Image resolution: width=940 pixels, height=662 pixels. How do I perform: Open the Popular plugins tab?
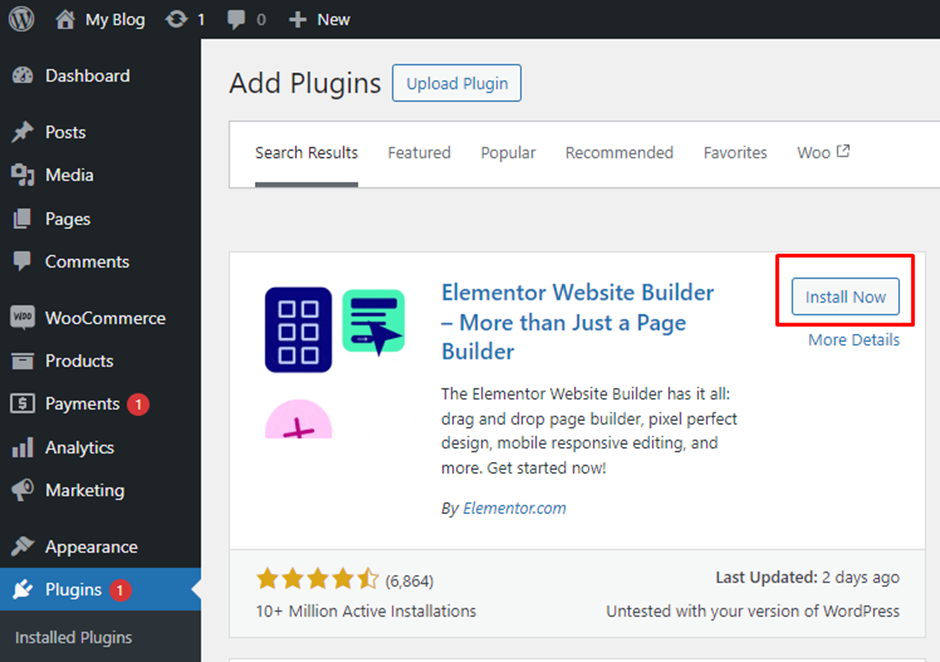point(508,152)
